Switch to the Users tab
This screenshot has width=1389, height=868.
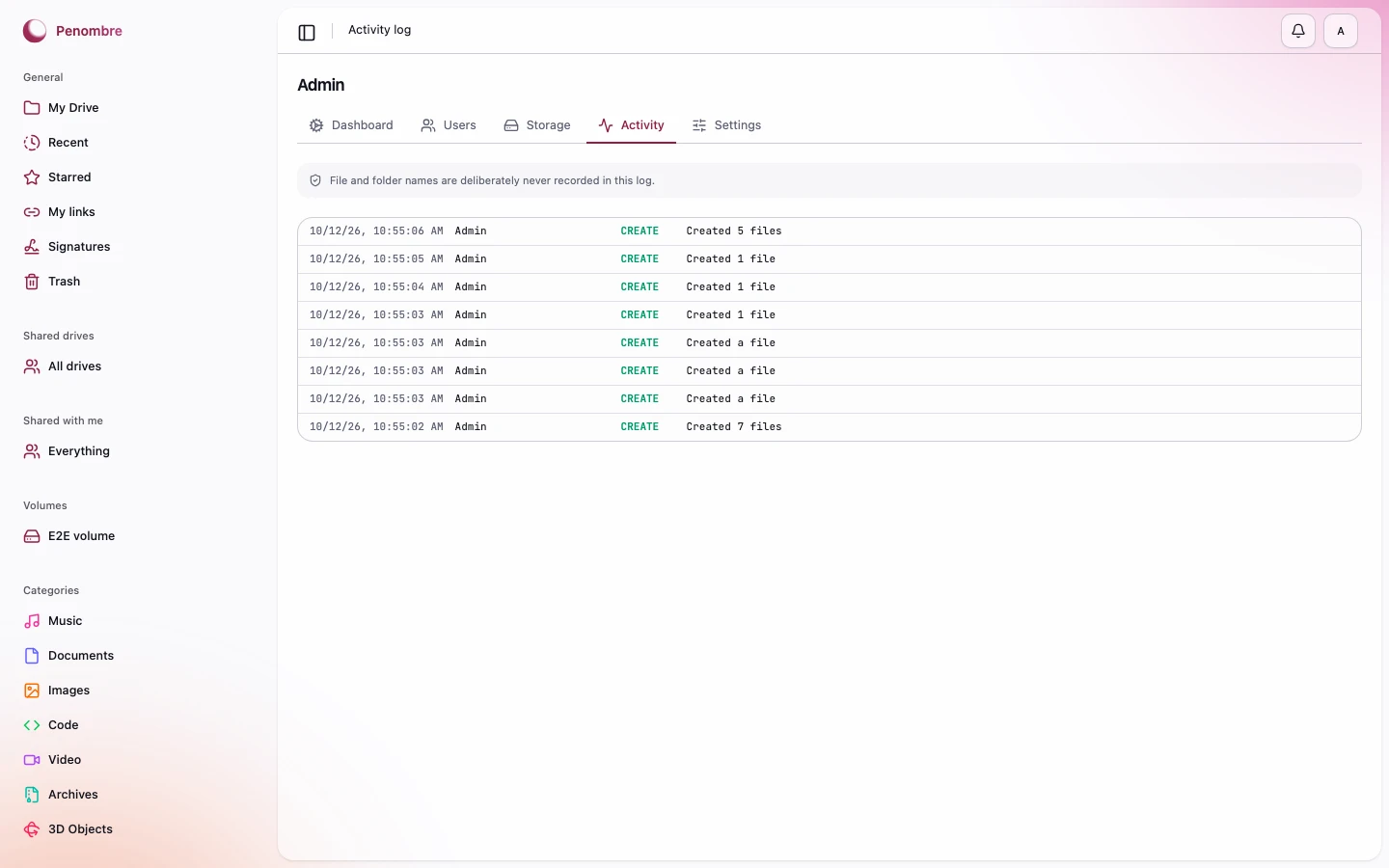point(449,125)
